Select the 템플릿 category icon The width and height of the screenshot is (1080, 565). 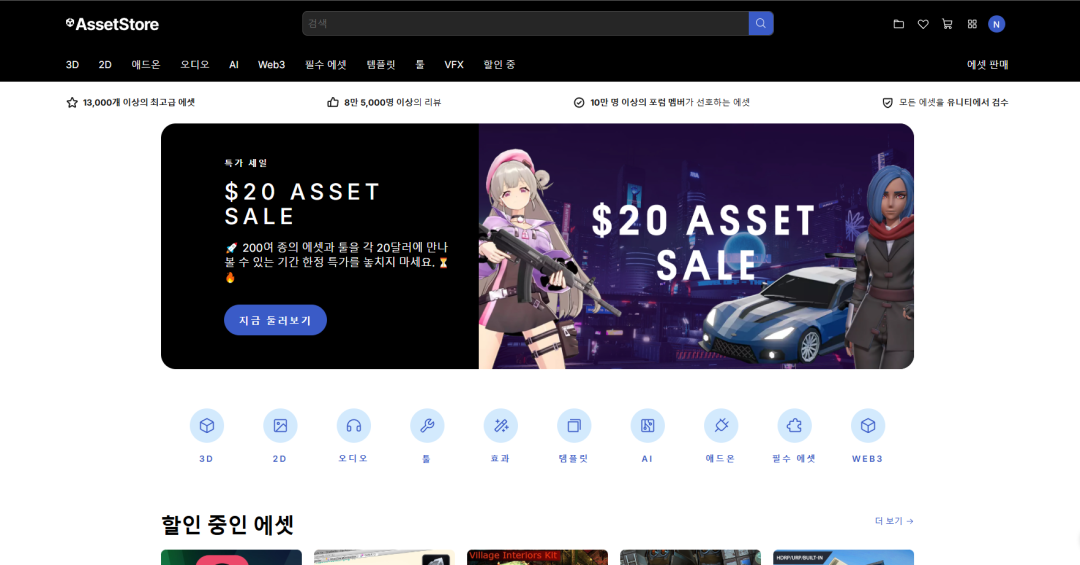[574, 426]
